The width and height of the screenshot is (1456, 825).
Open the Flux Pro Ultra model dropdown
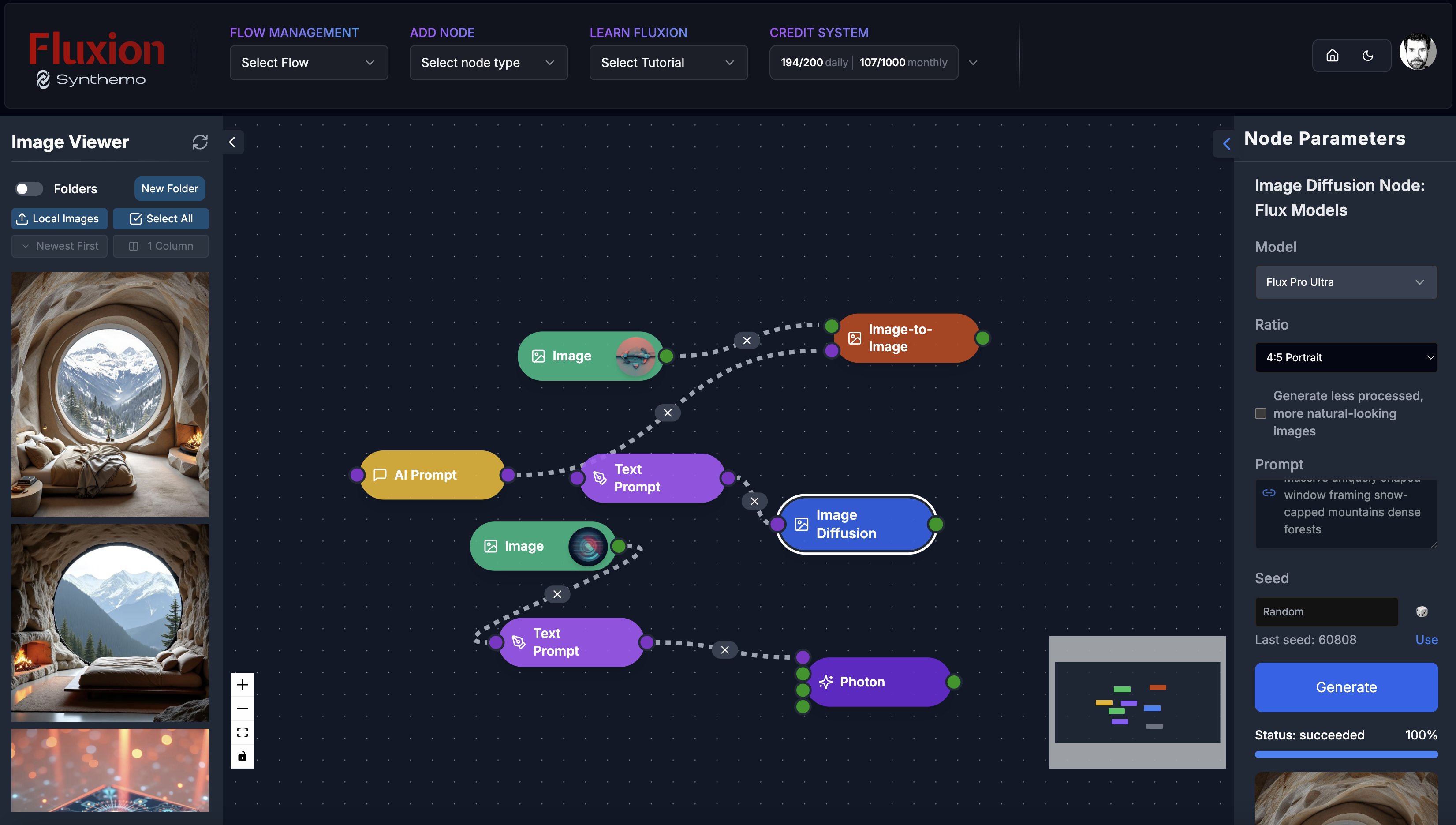(x=1346, y=282)
